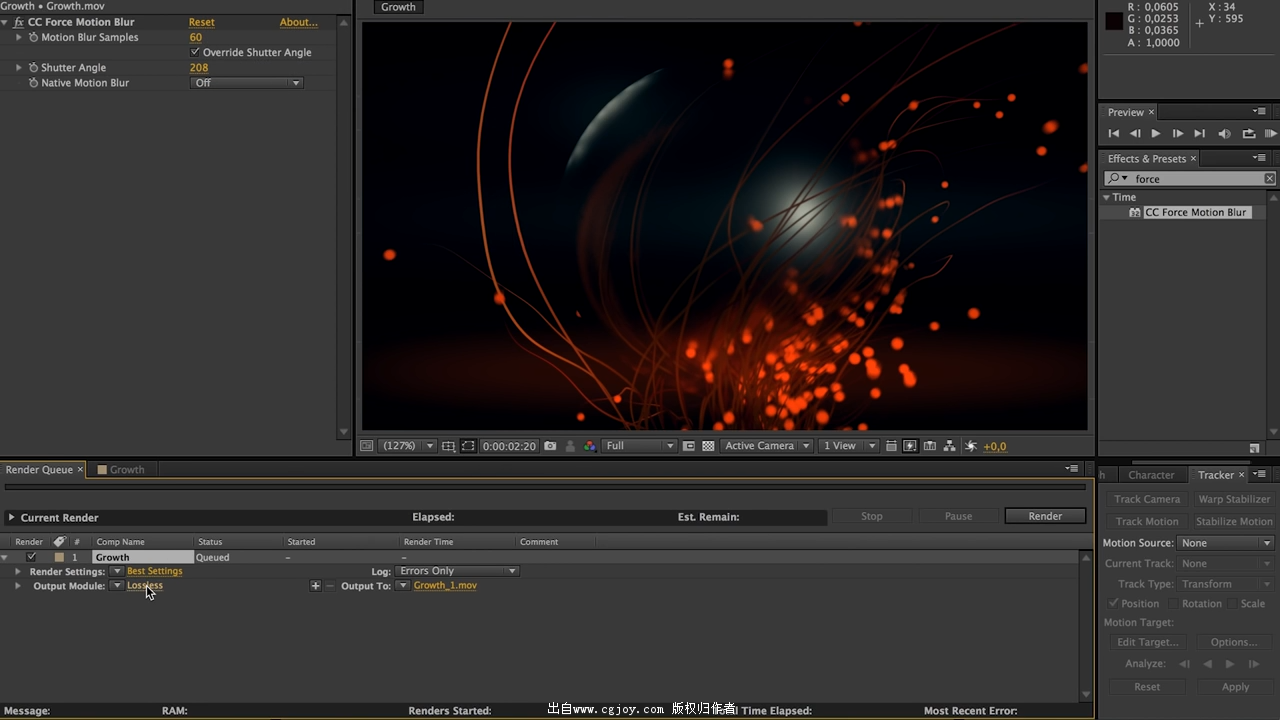The image size is (1280, 720).
Task: Open the Native Motion Blur dropdown
Action: click(x=246, y=83)
